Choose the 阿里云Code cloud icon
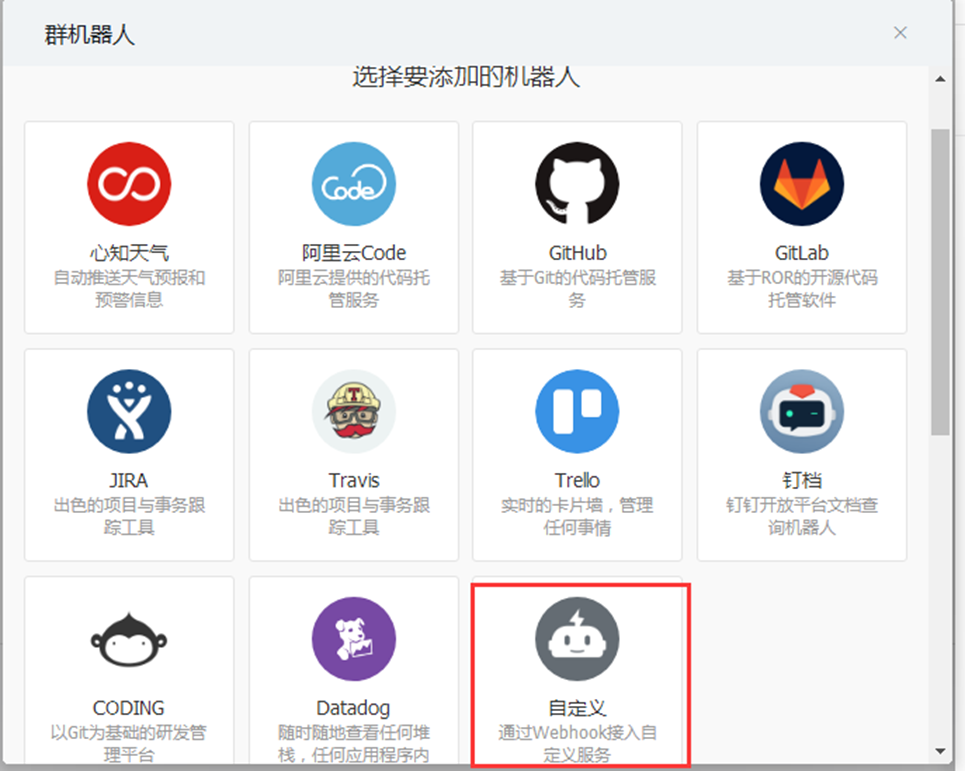Screen dimensions: 965x771 (354, 184)
